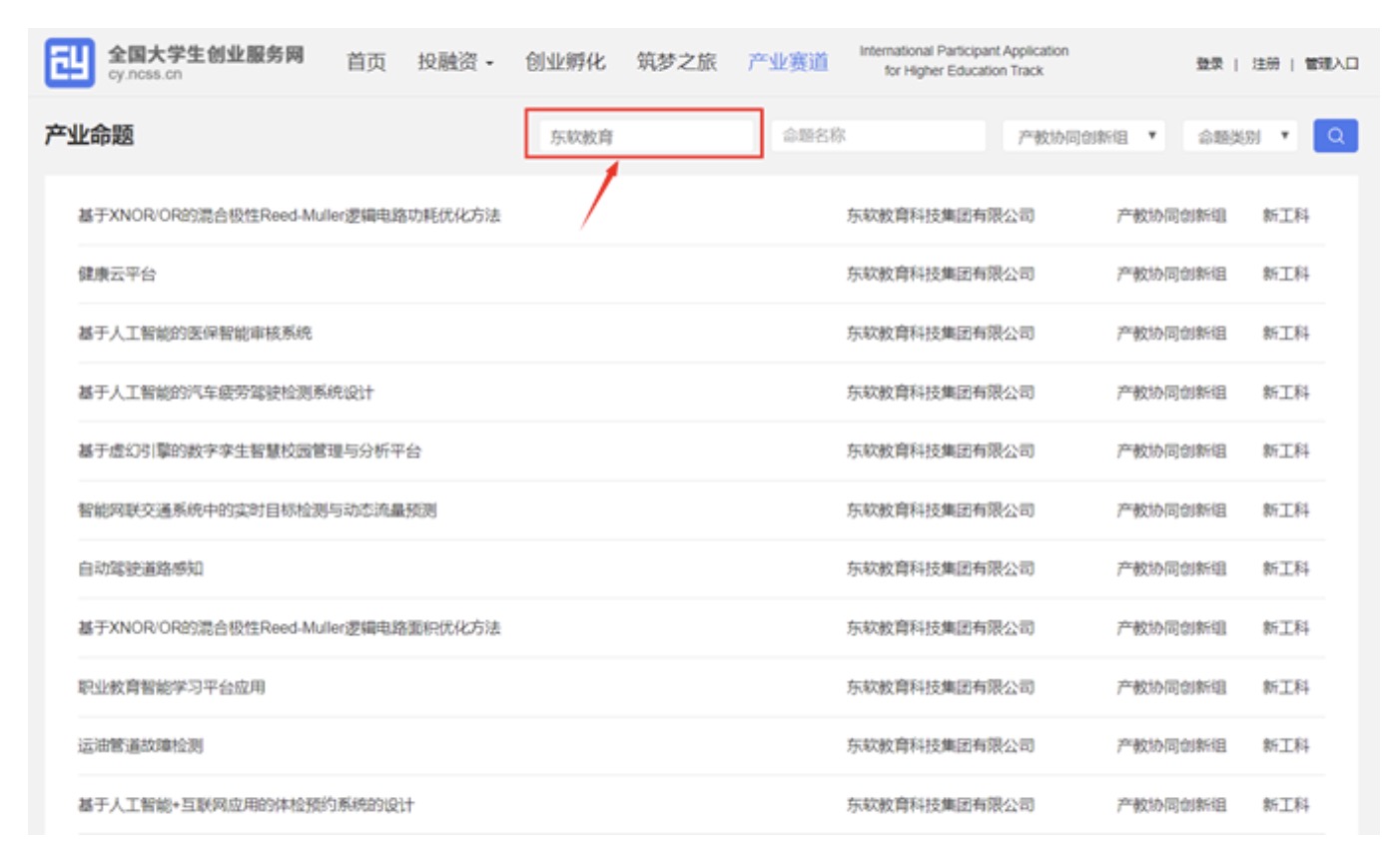This screenshot has width=1400, height=849.
Task: Click the site logo icon
Action: (x=69, y=62)
